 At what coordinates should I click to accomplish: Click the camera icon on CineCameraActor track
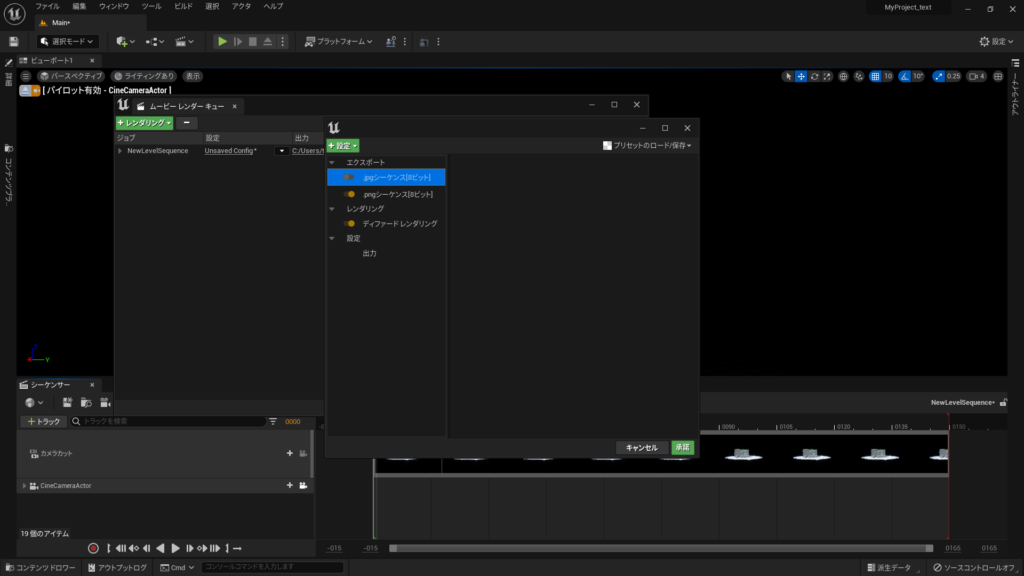301,486
